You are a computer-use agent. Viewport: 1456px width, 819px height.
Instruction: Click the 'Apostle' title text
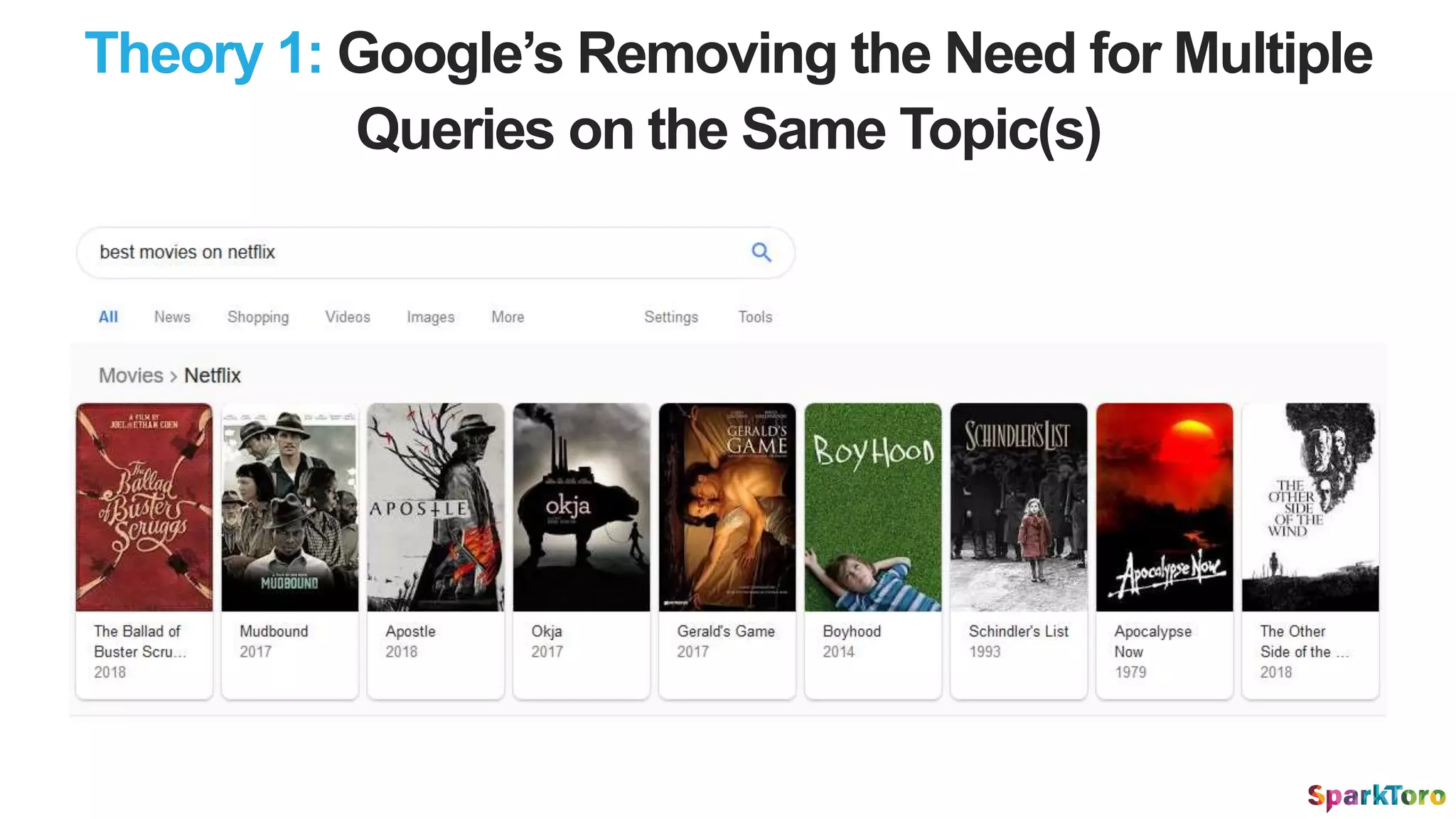pos(410,631)
